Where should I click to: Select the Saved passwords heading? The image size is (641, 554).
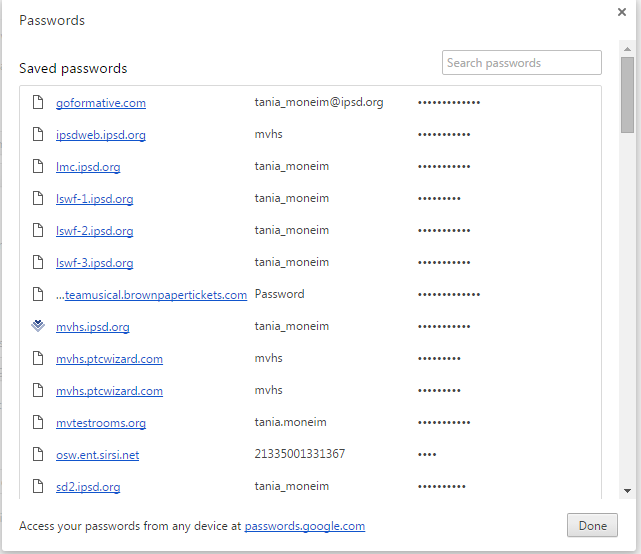pos(73,68)
